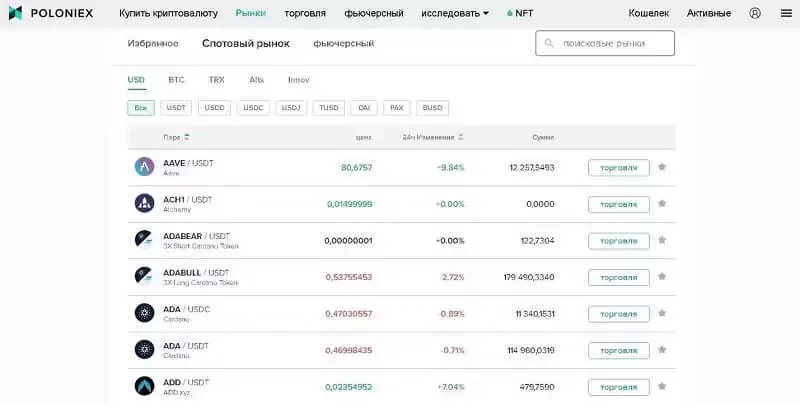Filter by the USDC chip

[x=253, y=108]
